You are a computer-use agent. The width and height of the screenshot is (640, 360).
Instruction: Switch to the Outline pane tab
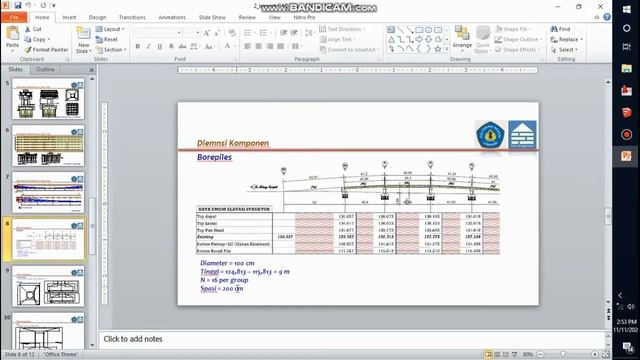[x=45, y=69]
